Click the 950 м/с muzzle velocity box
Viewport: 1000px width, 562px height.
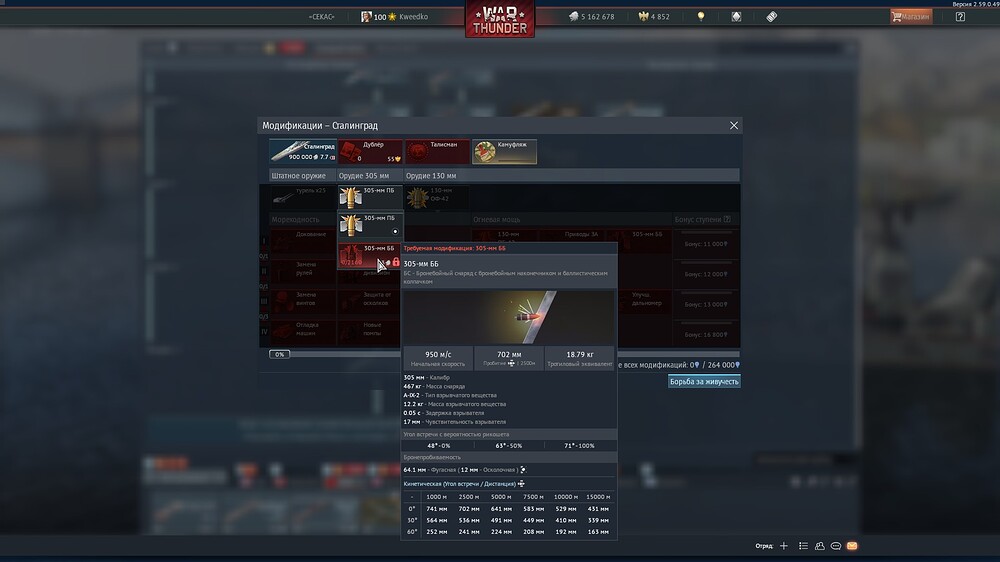(x=438, y=358)
